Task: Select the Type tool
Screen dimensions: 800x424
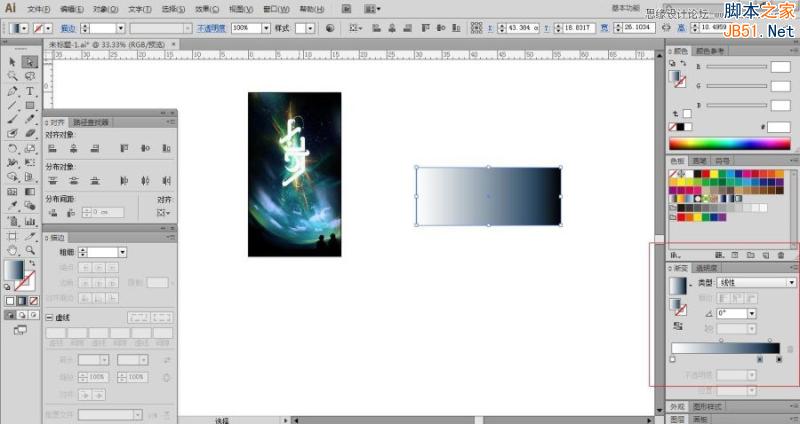Action: 30,91
